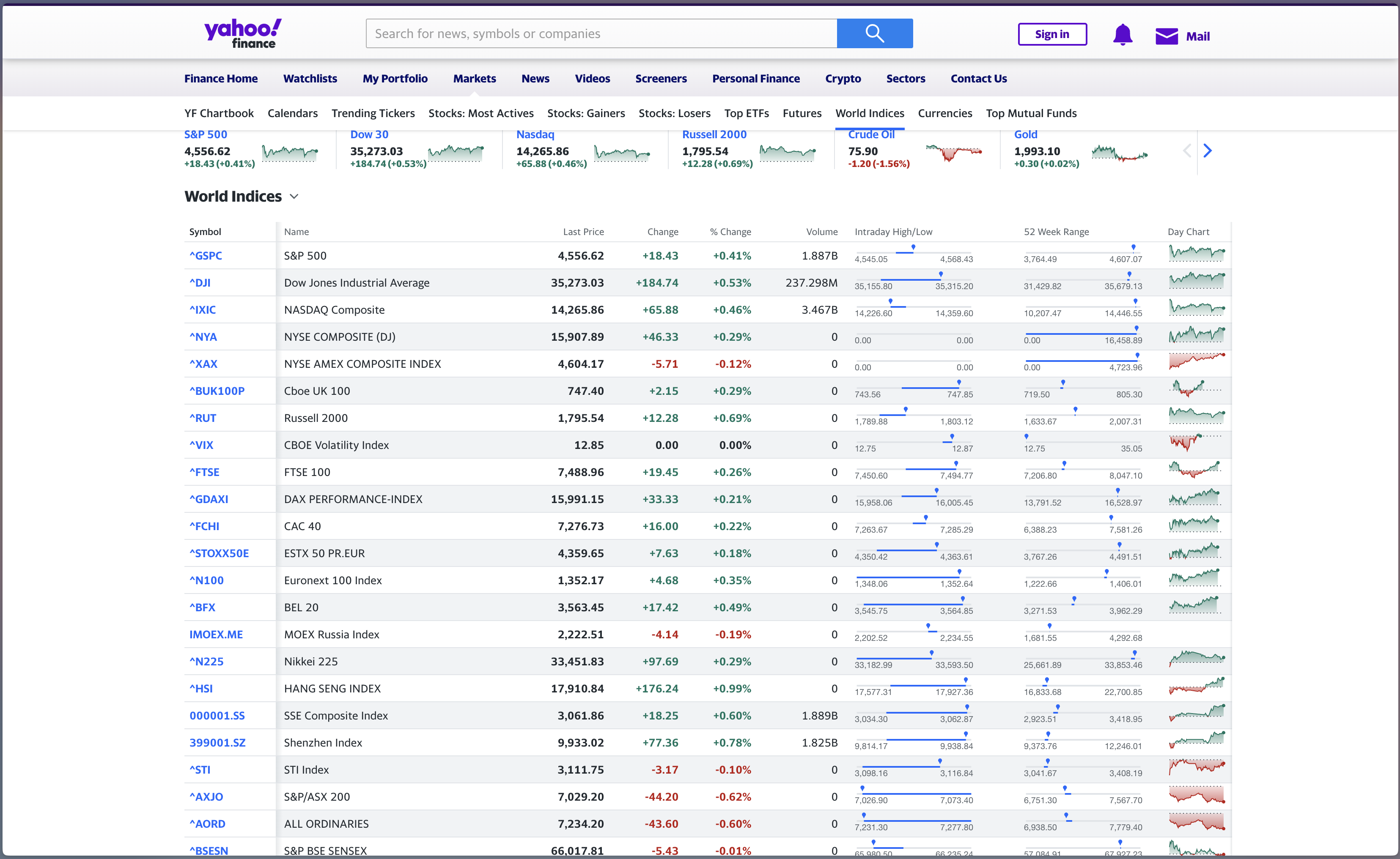Click the Last Price column header
Viewport: 1400px width, 859px height.
click(583, 232)
